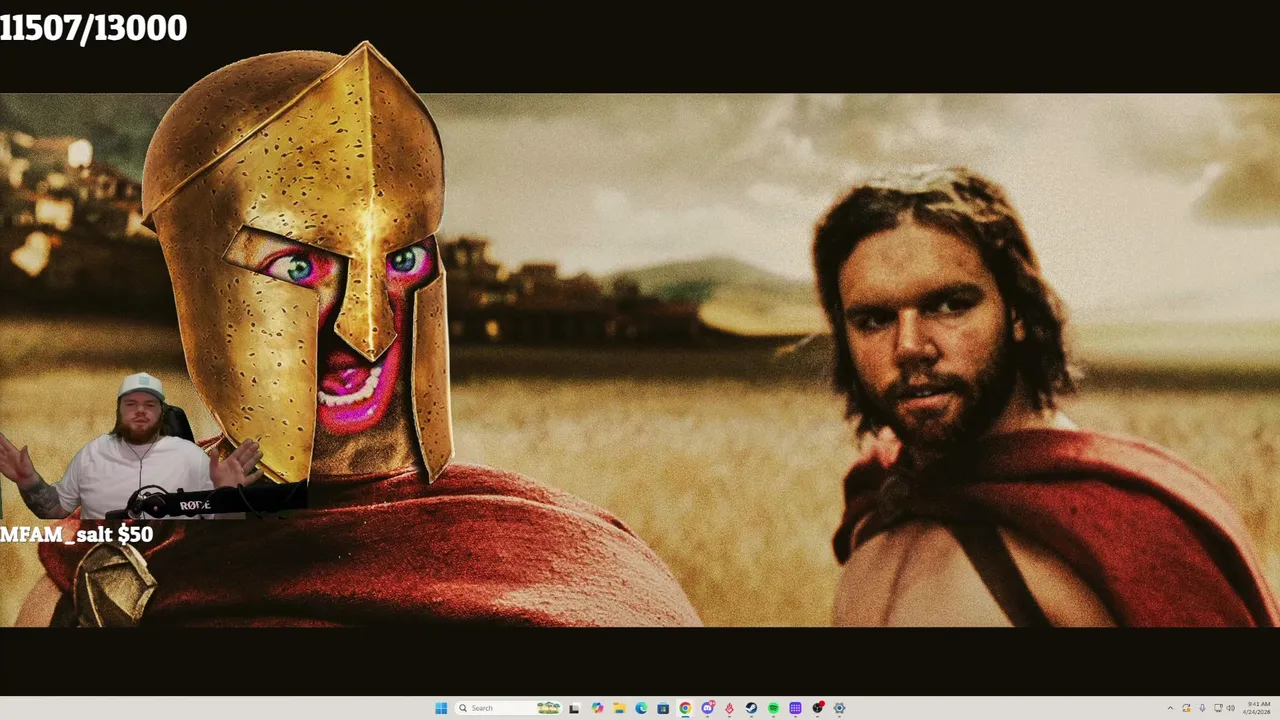Click the sync status tray icon
Screen dimensions: 1280x720
[x=1186, y=708]
